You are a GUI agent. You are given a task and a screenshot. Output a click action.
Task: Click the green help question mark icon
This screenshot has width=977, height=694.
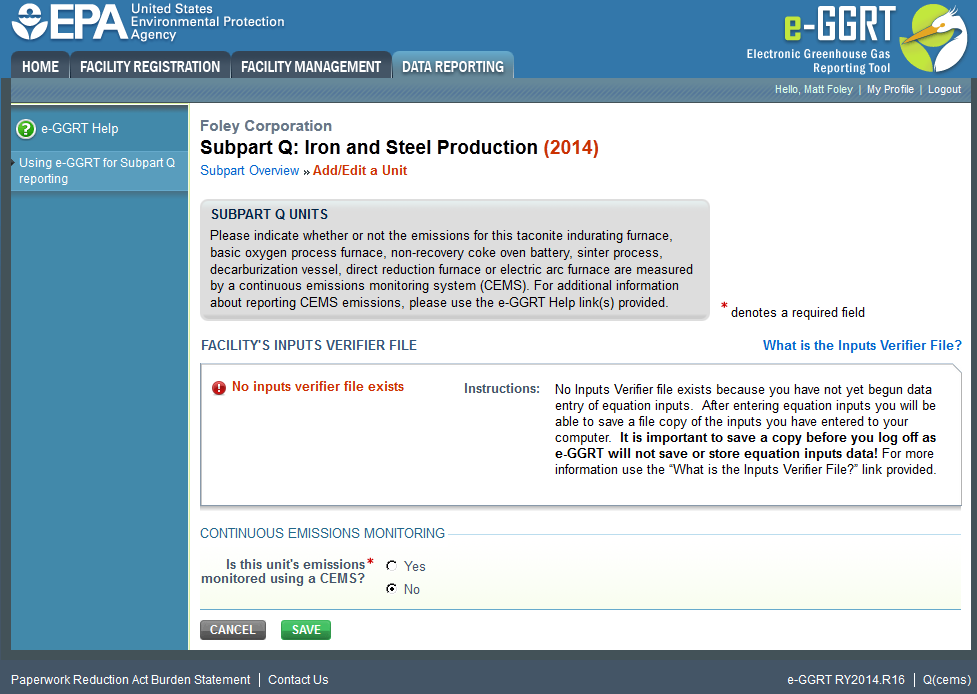tap(26, 129)
